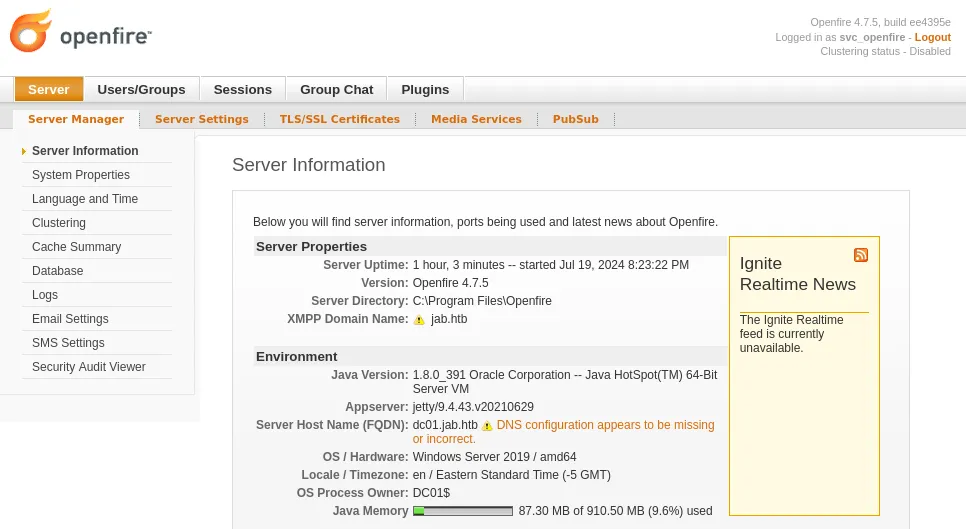Click the Server Information page heading

click(309, 164)
